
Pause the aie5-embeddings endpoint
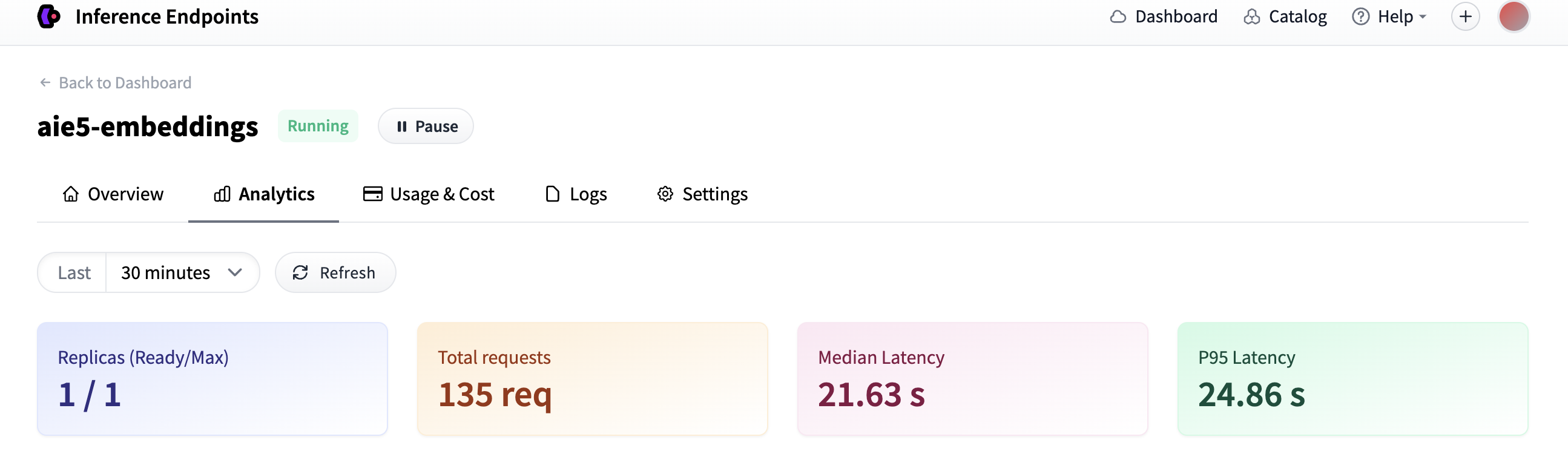tap(426, 127)
